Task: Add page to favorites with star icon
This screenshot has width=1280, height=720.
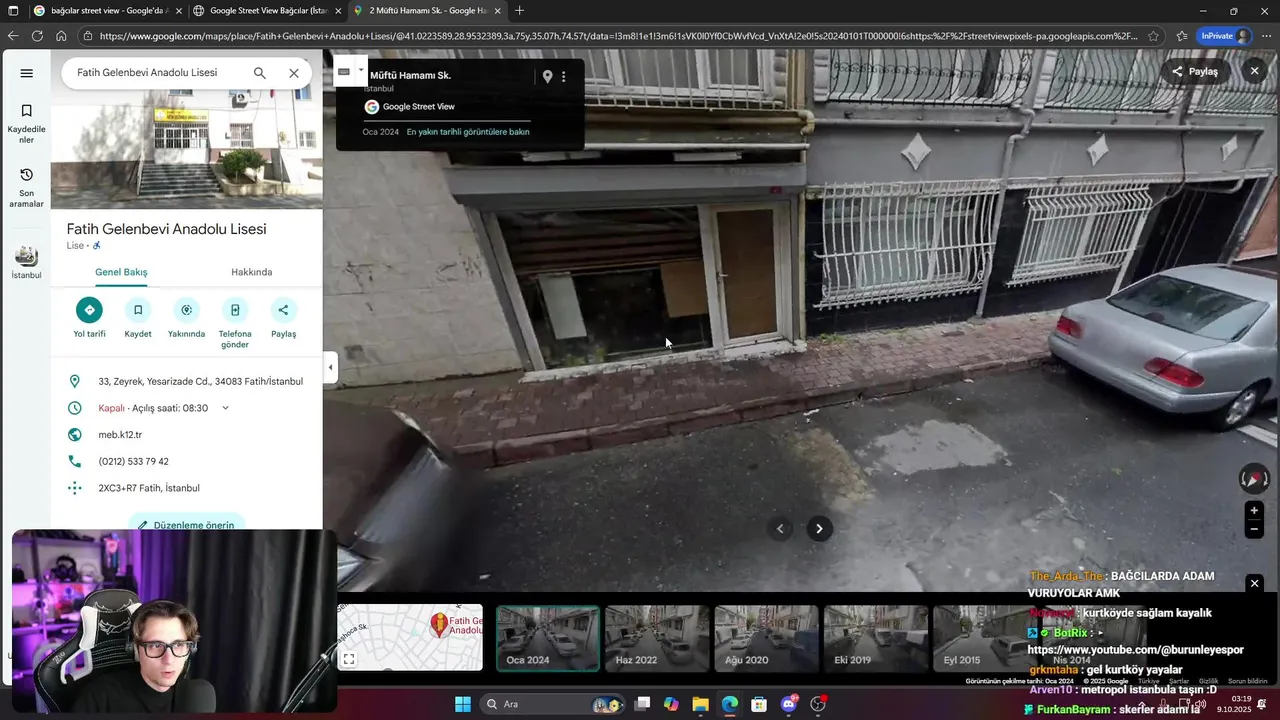Action: point(1154,36)
